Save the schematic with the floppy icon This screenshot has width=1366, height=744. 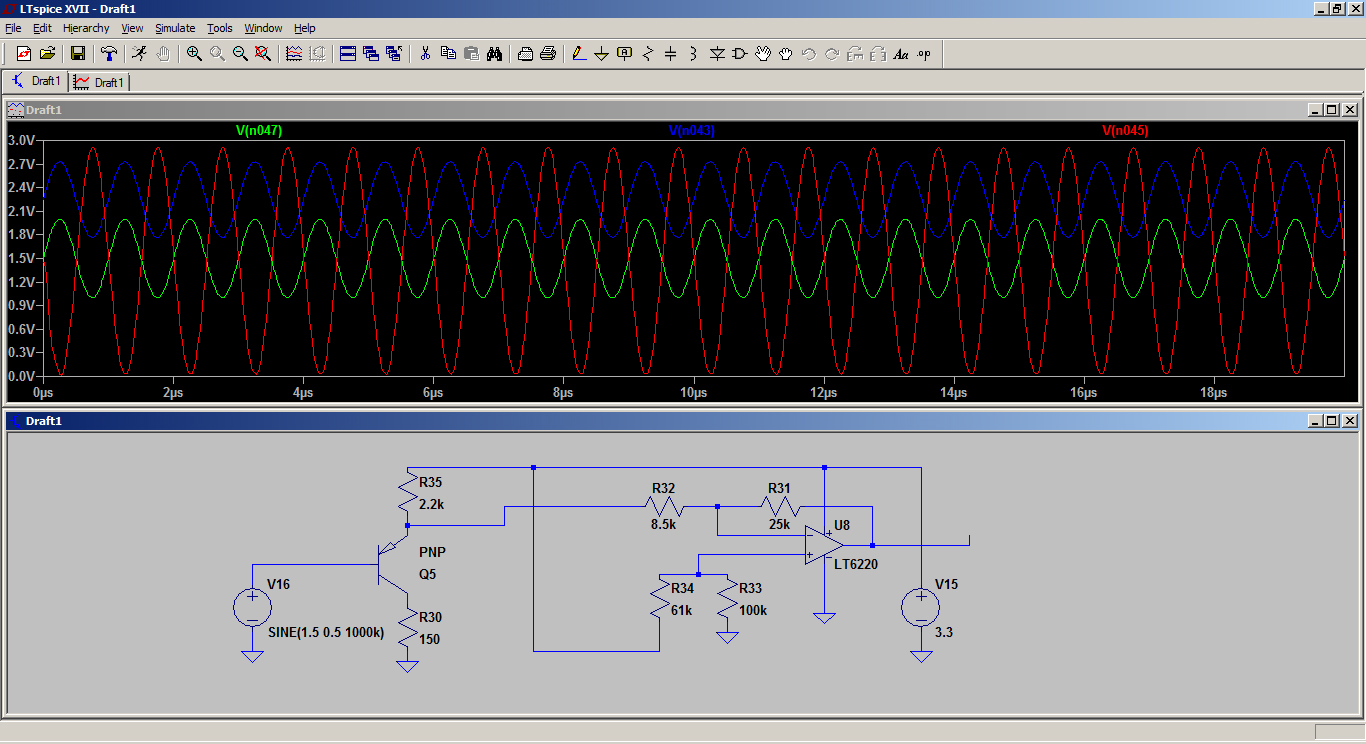click(x=77, y=53)
